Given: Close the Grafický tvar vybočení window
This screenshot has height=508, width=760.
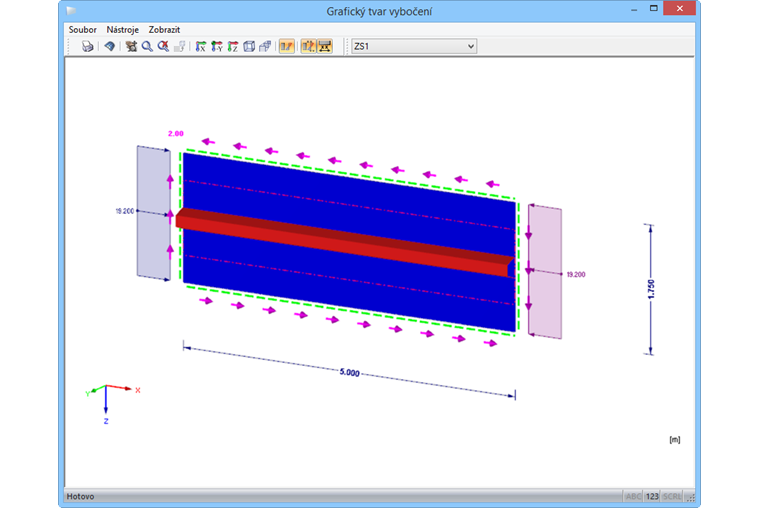Looking at the screenshot, I should tap(680, 8).
